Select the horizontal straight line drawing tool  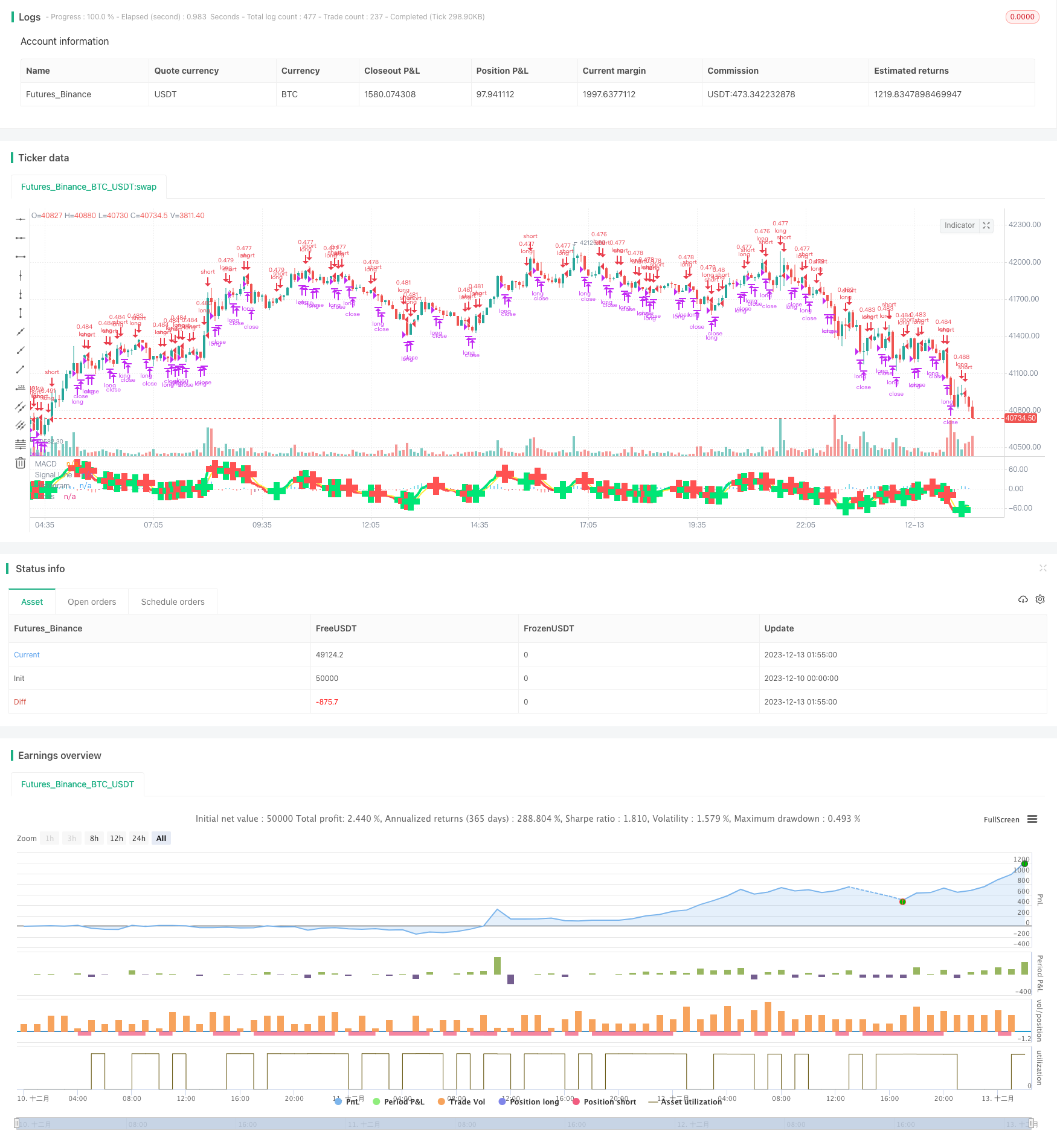[21, 219]
